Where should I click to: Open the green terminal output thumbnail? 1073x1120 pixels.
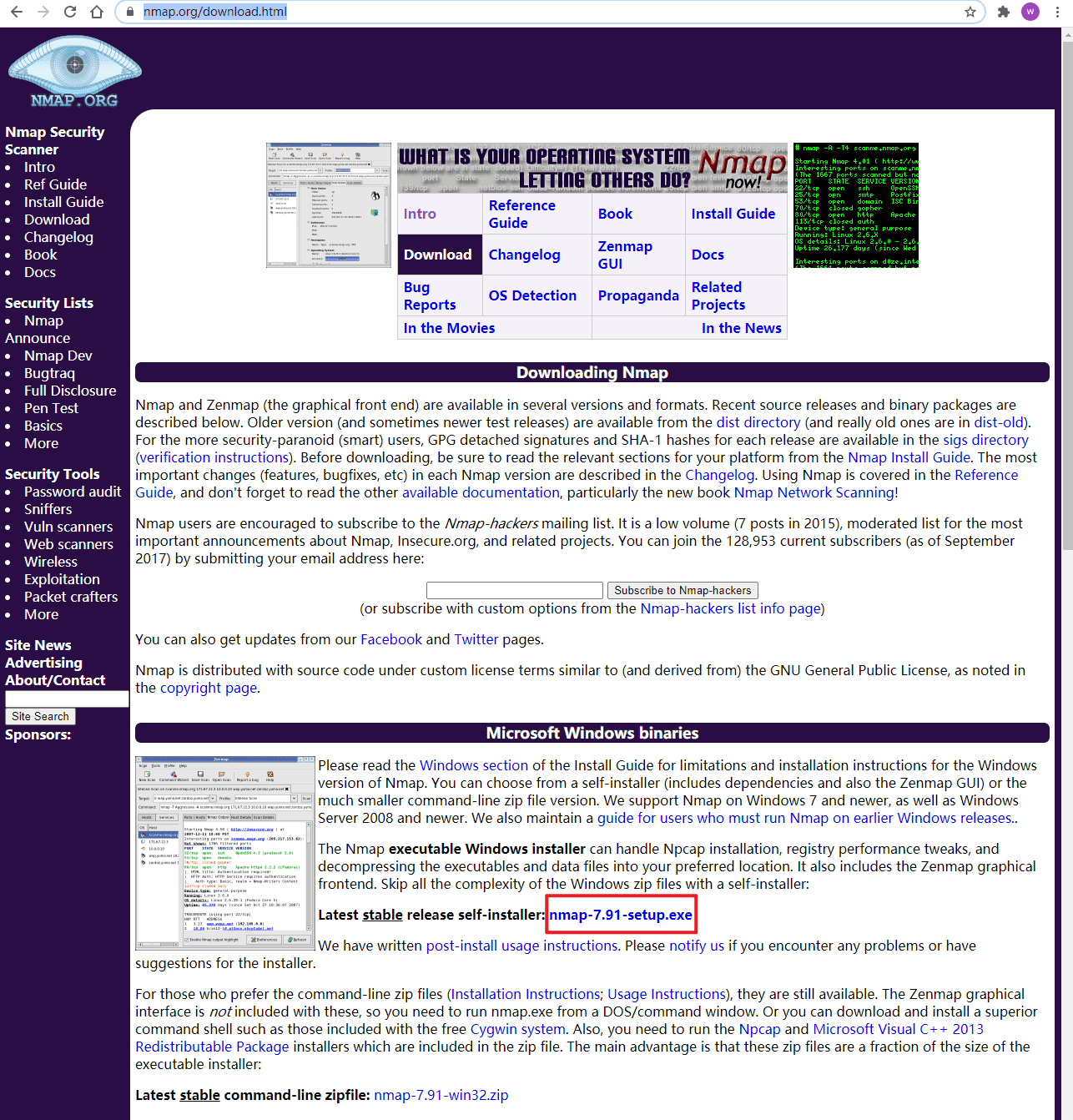click(x=856, y=205)
